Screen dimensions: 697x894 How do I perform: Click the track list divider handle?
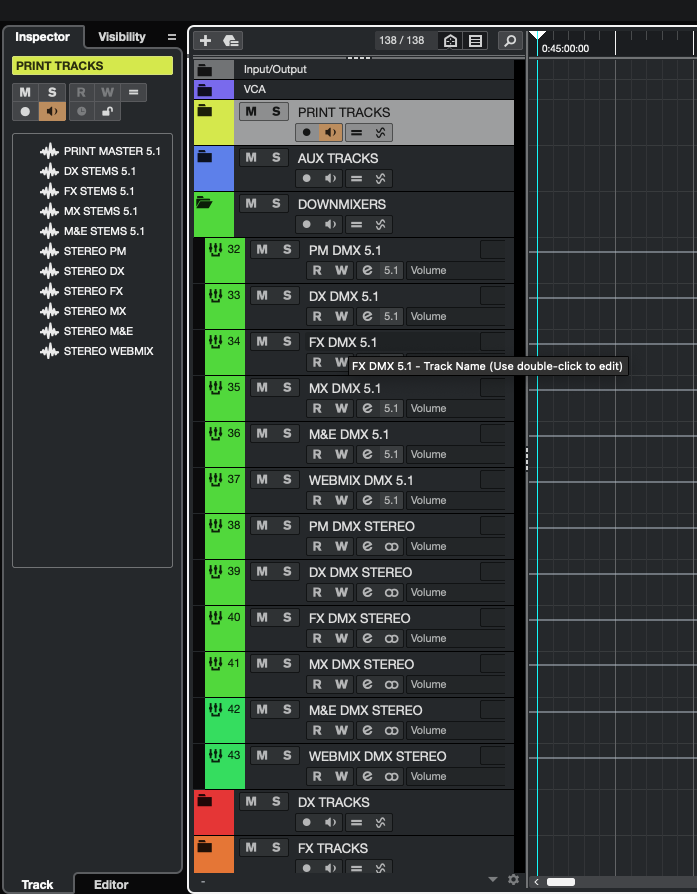526,459
